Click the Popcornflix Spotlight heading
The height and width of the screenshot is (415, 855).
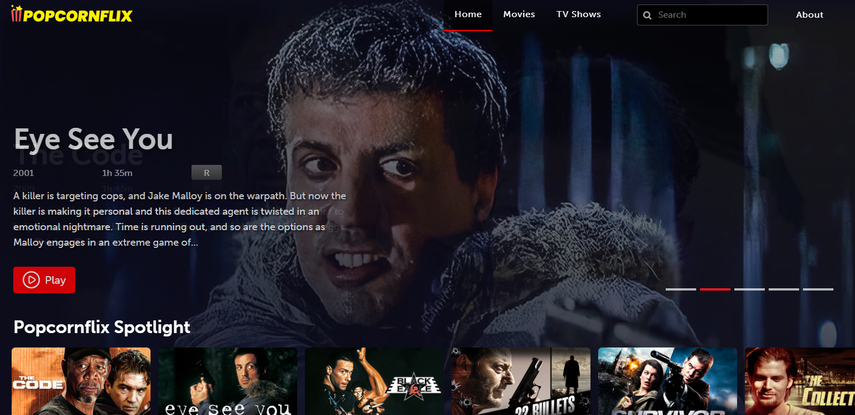tap(102, 327)
